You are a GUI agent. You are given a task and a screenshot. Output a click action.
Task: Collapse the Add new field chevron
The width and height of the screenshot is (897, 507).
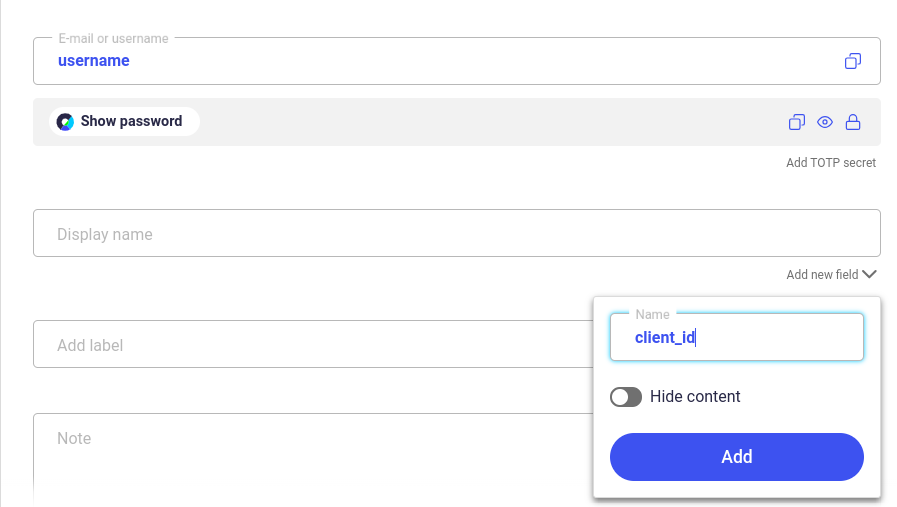(869, 275)
